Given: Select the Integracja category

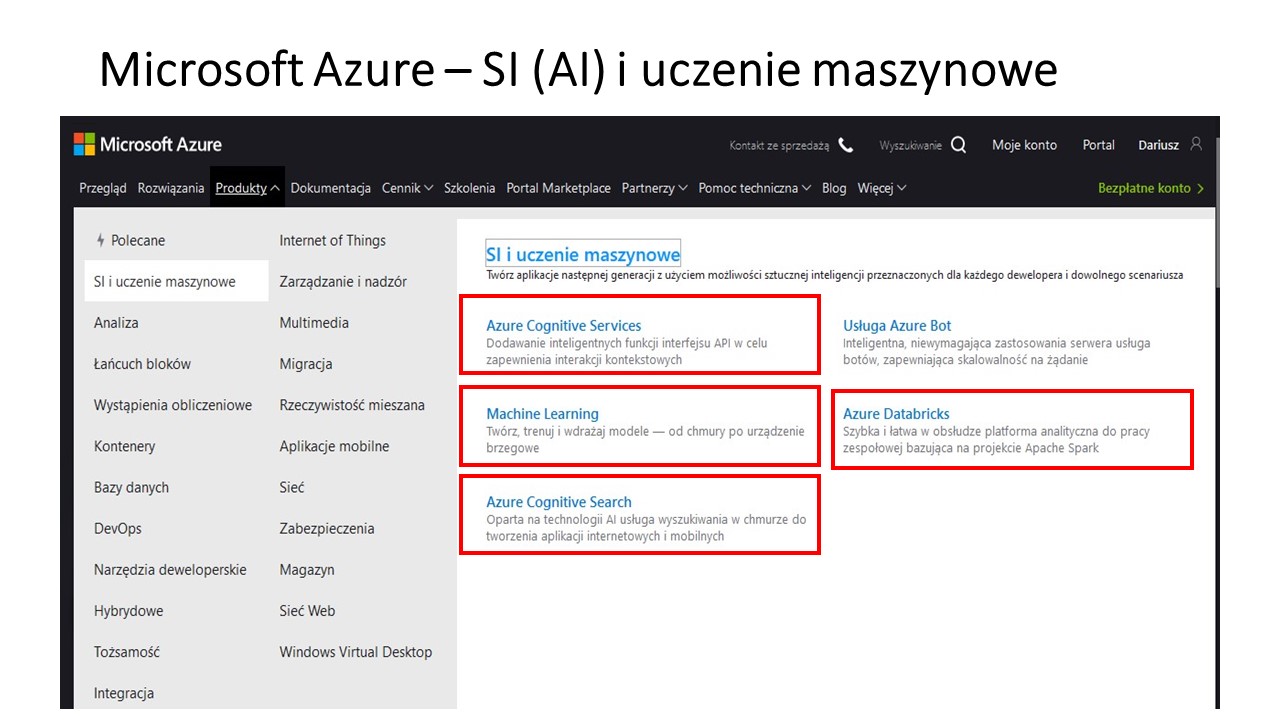Looking at the screenshot, I should pos(124,693).
